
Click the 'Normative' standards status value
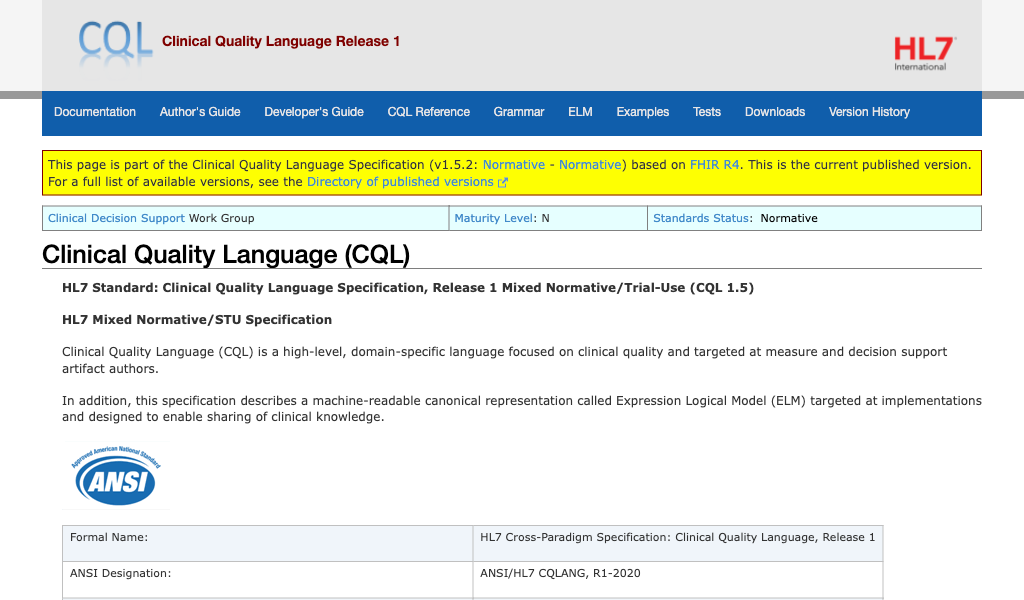tap(789, 218)
